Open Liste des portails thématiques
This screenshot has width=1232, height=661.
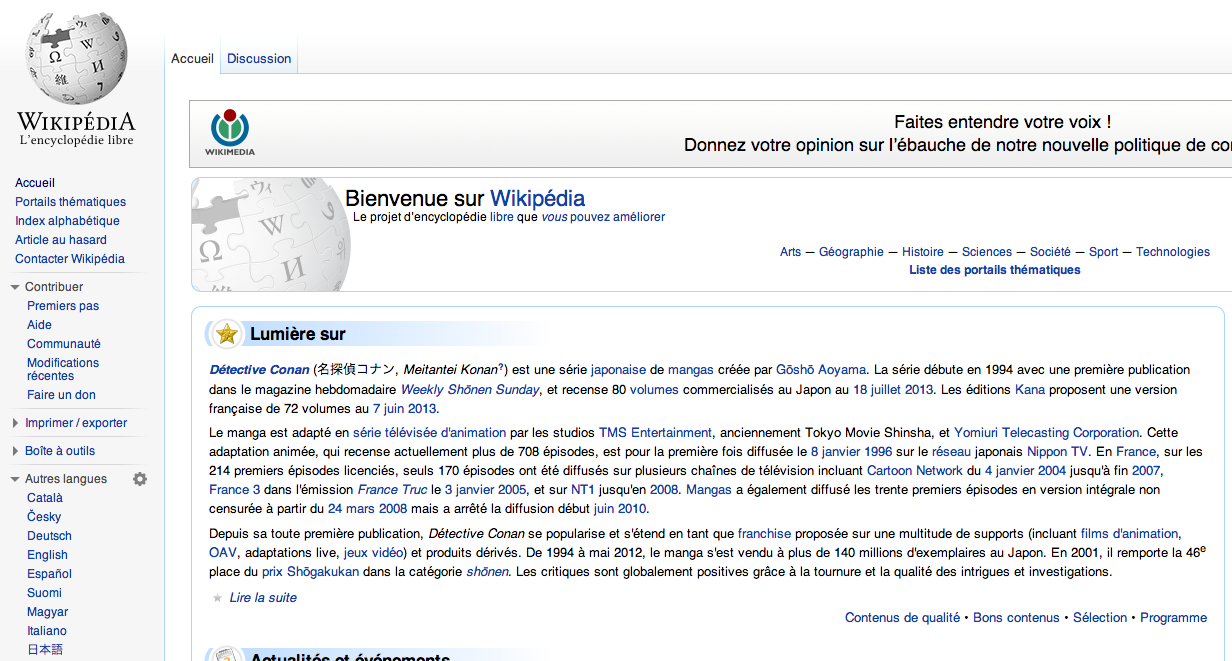coord(994,270)
